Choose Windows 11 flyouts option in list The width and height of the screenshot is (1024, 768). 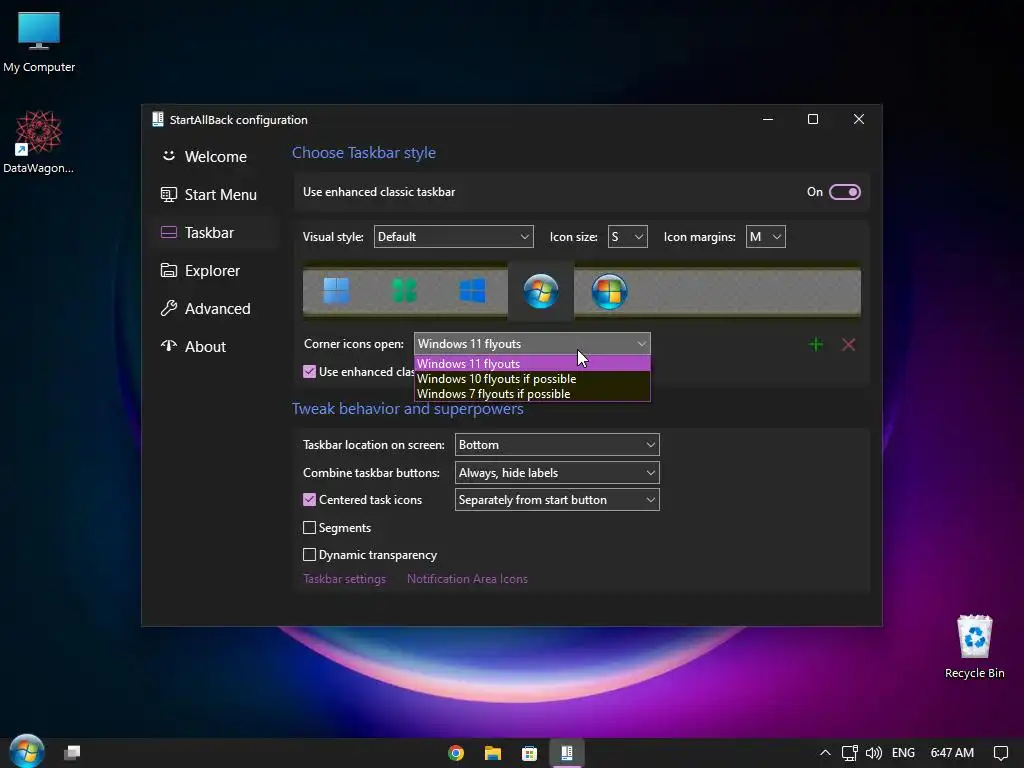[532, 364]
